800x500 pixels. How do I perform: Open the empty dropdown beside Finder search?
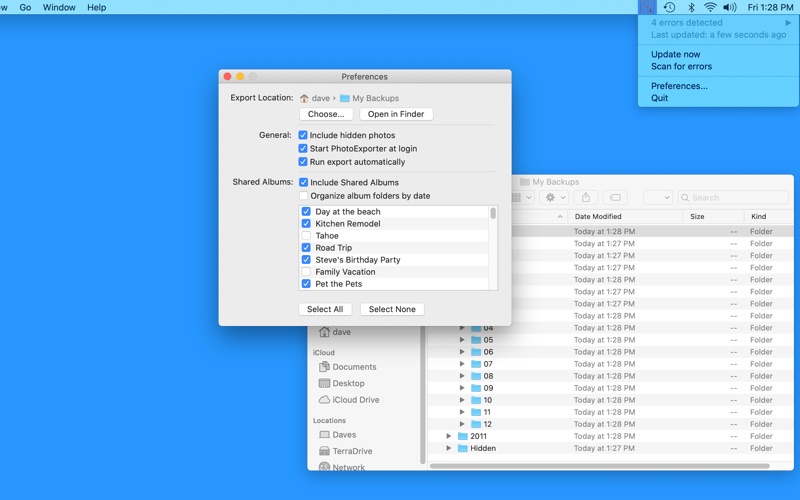(x=658, y=197)
